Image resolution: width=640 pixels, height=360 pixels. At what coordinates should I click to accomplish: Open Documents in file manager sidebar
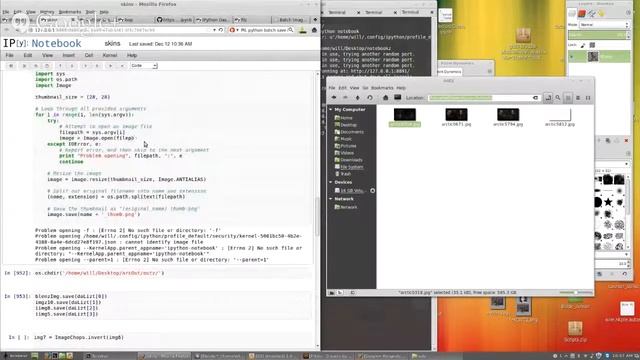click(x=349, y=132)
